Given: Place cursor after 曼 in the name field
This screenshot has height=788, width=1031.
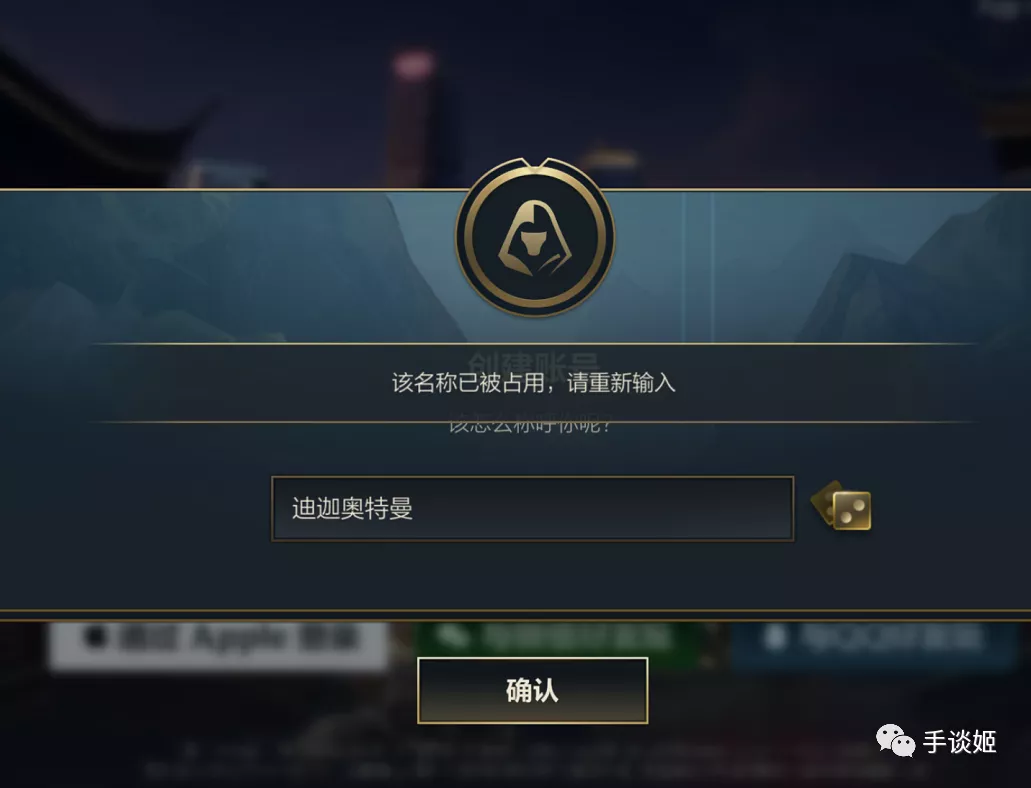Looking at the screenshot, I should point(414,508).
